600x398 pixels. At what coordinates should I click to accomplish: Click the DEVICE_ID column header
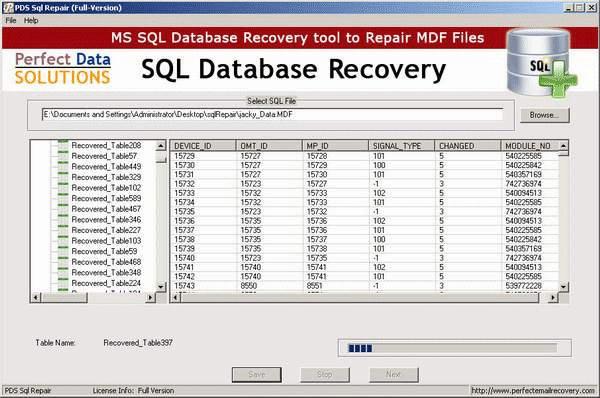click(203, 146)
